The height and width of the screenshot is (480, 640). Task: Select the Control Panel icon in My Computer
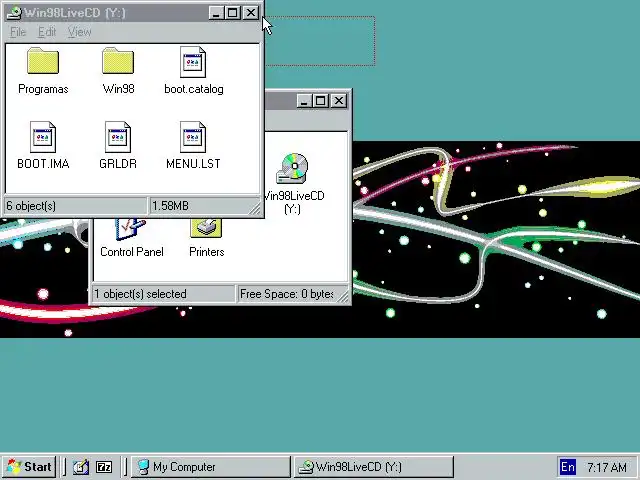131,229
